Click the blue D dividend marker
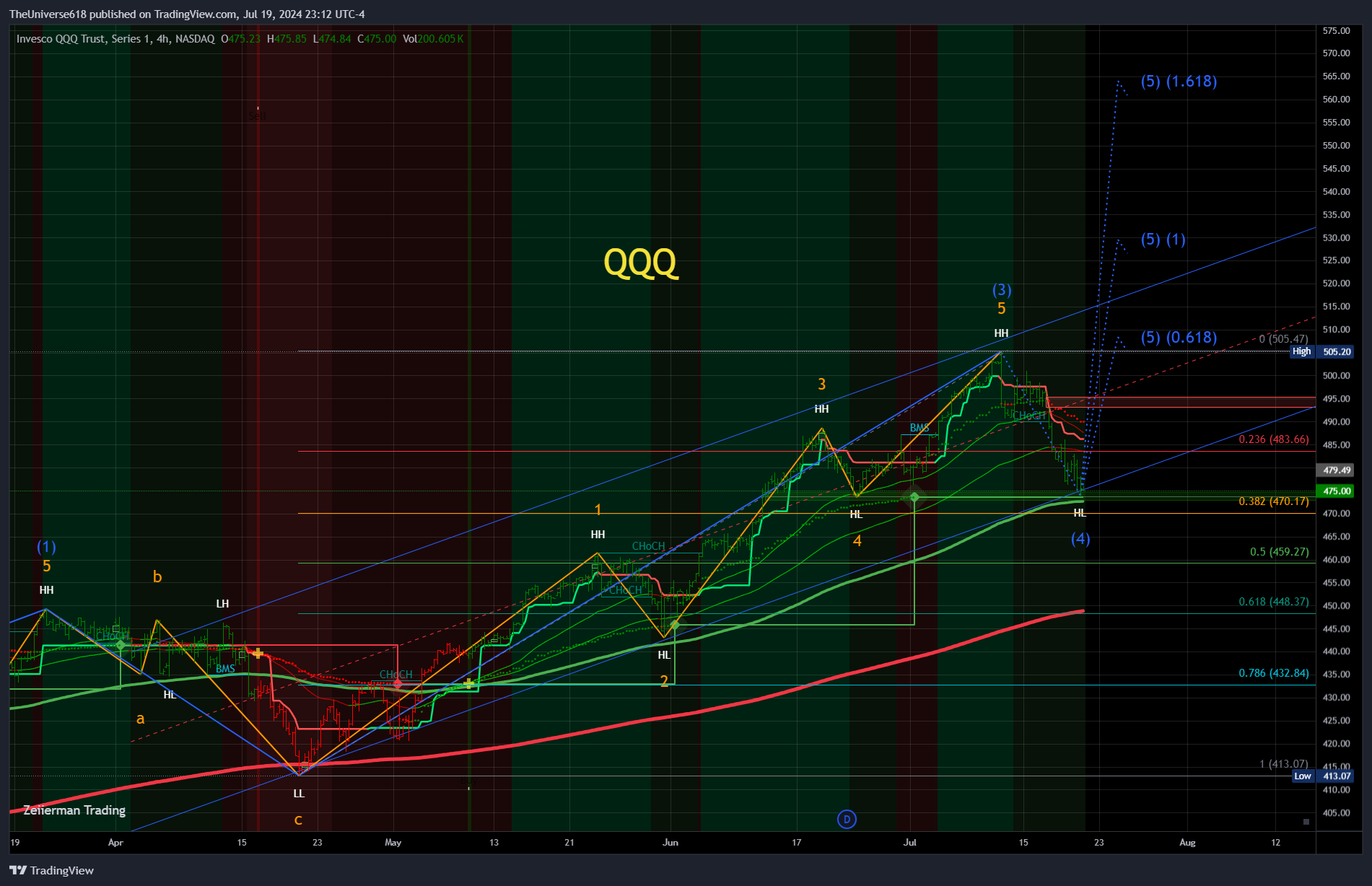The image size is (1372, 886). point(847,819)
